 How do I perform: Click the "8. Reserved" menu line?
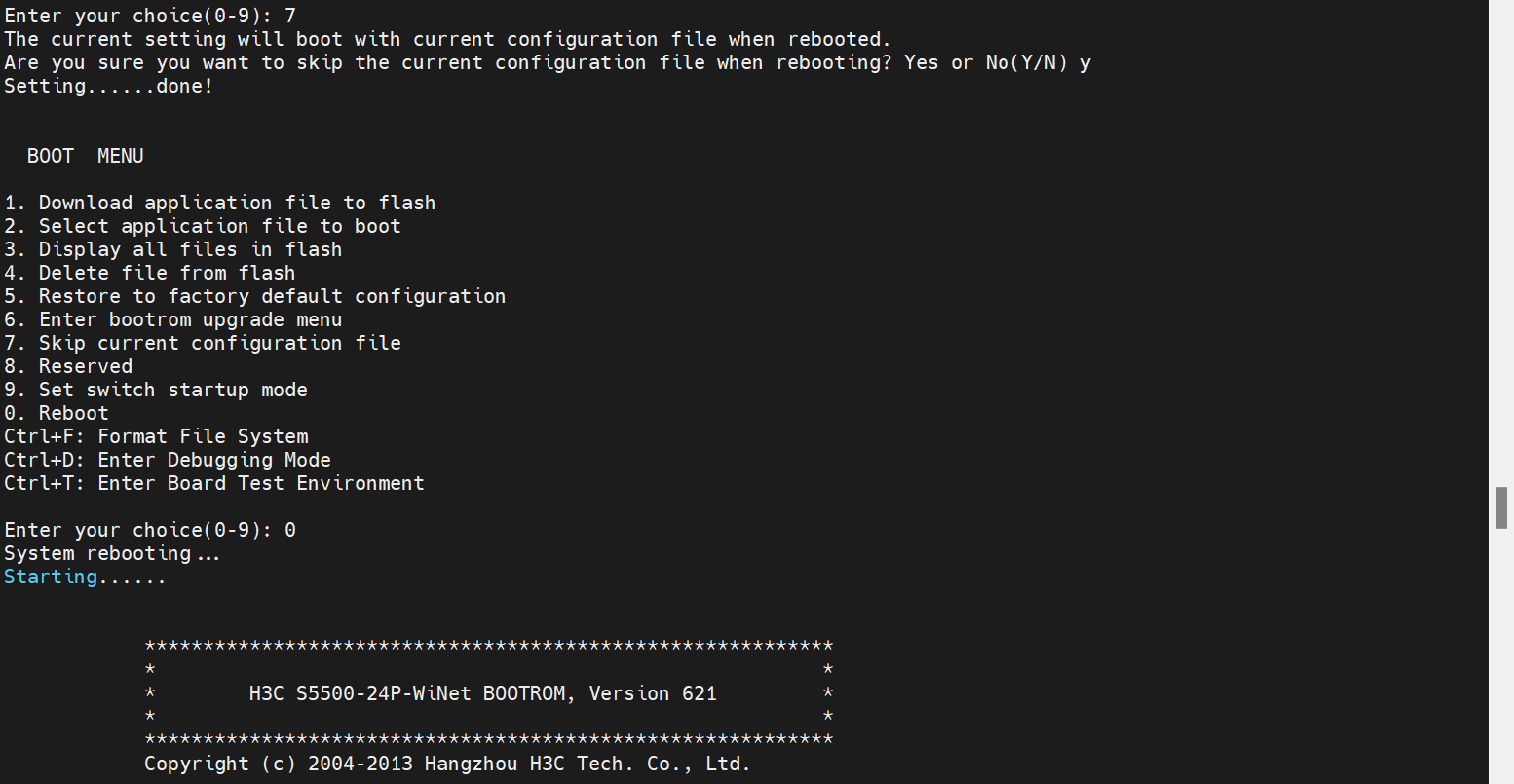click(68, 366)
